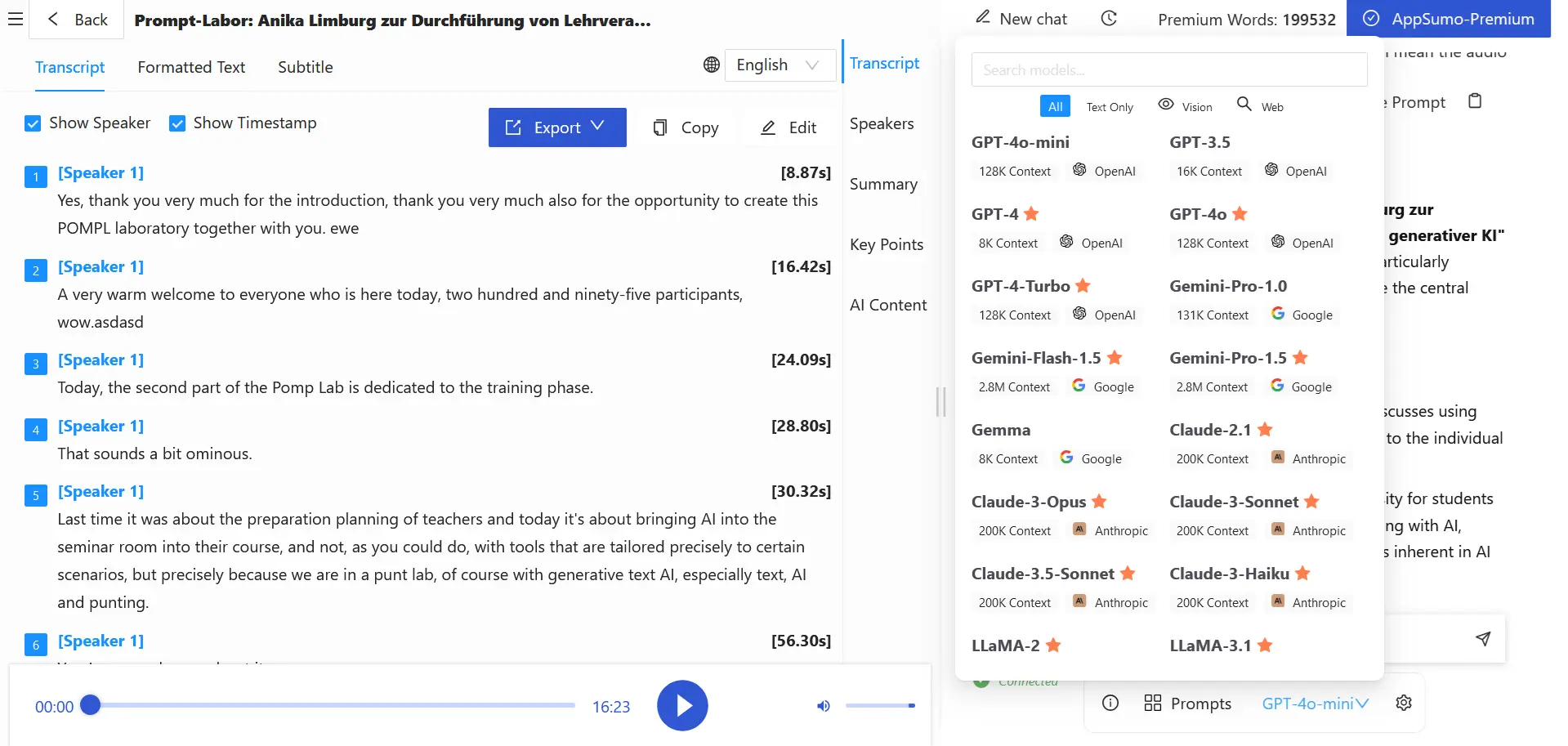Go back using the Back button
Viewport: 1568px width, 746px height.
[77, 20]
